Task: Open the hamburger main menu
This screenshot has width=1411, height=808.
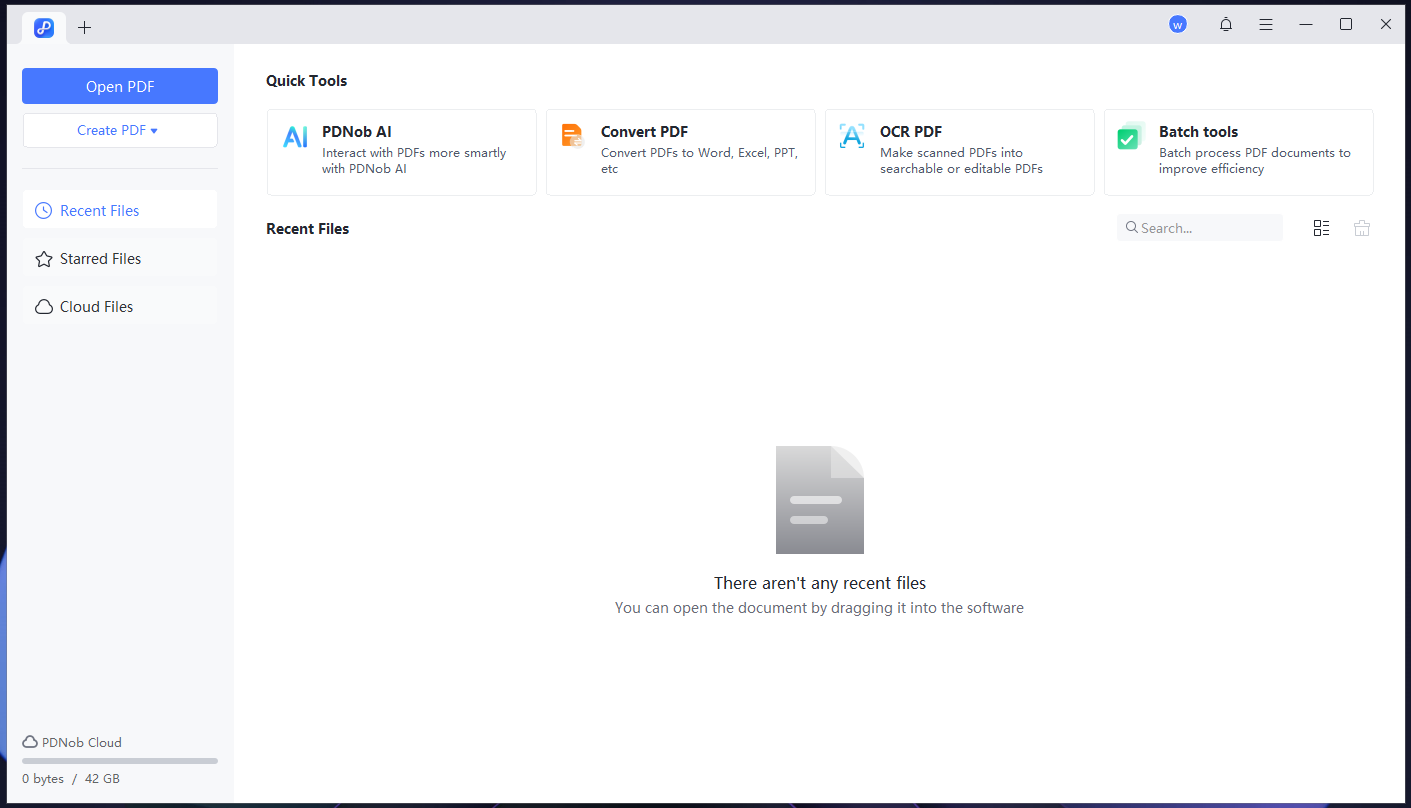Action: (1266, 24)
